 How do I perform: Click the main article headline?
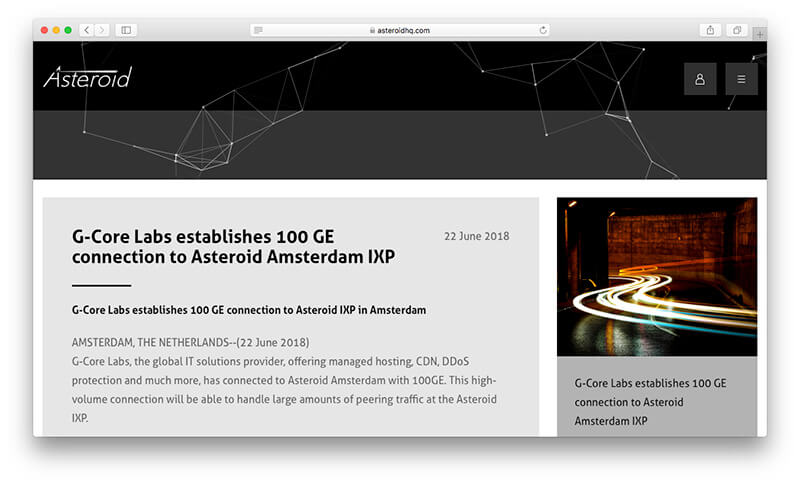(233, 247)
